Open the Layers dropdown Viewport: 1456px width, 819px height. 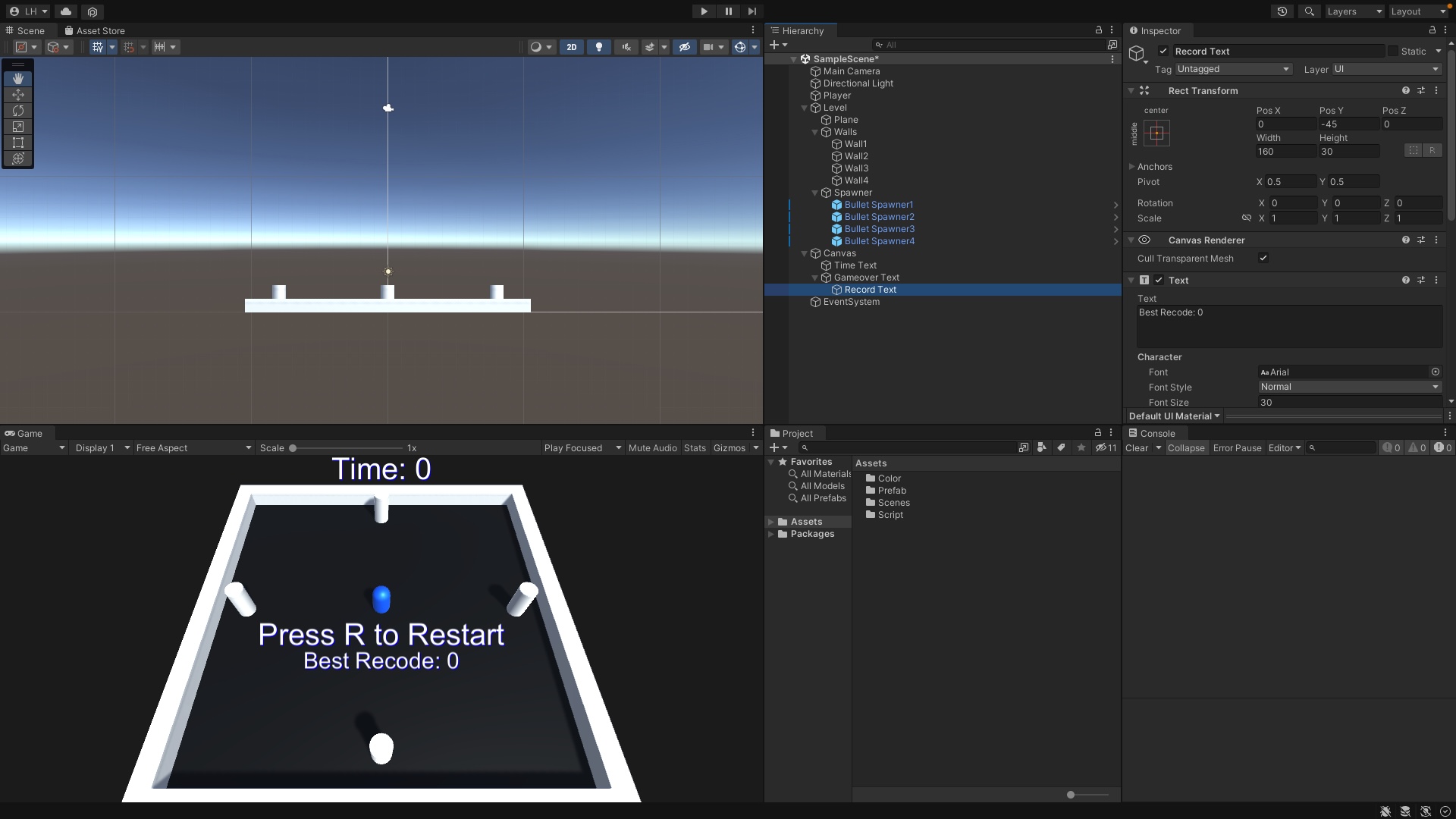click(1355, 11)
